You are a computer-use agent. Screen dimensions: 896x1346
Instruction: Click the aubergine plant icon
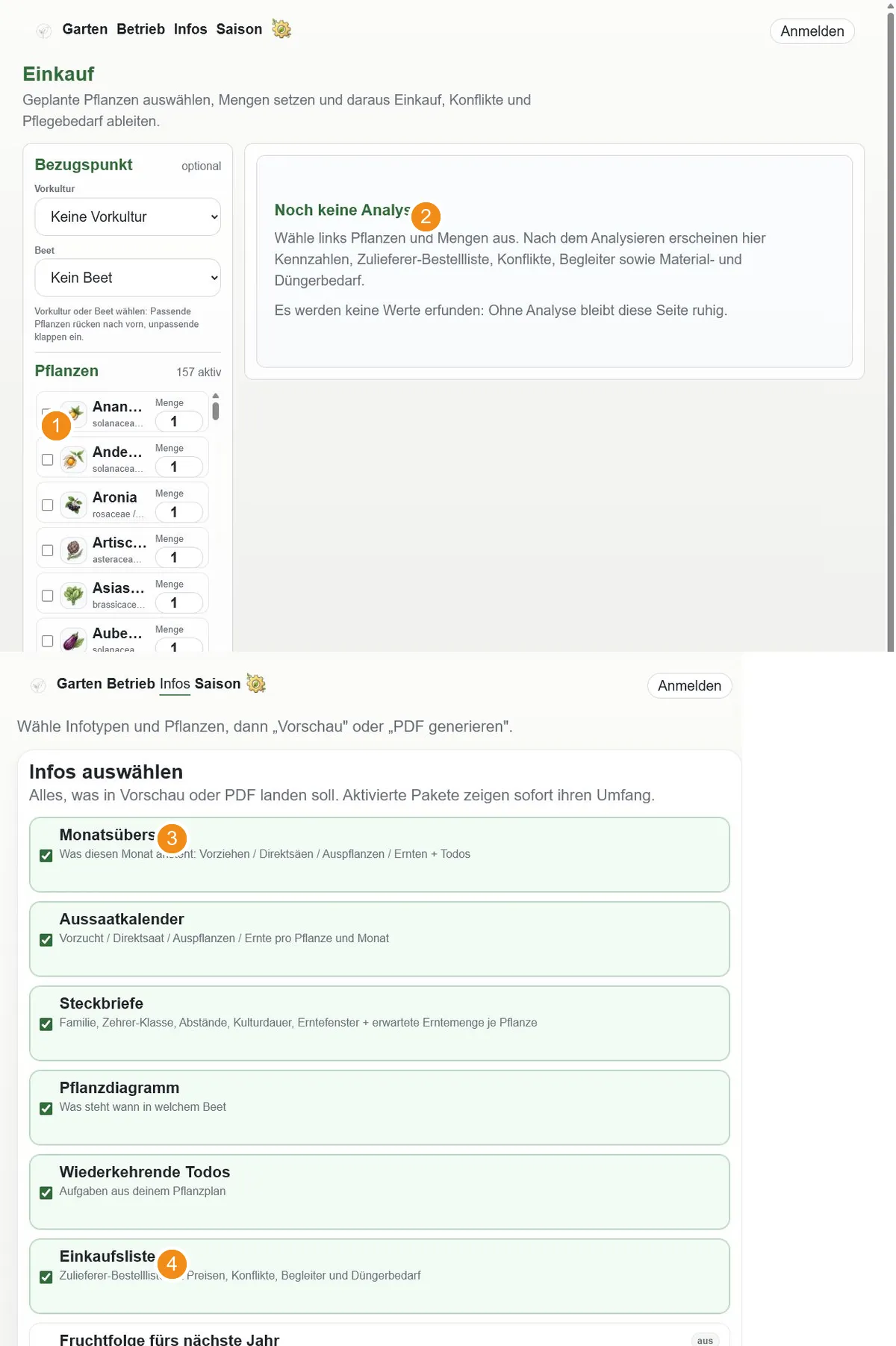[73, 641]
